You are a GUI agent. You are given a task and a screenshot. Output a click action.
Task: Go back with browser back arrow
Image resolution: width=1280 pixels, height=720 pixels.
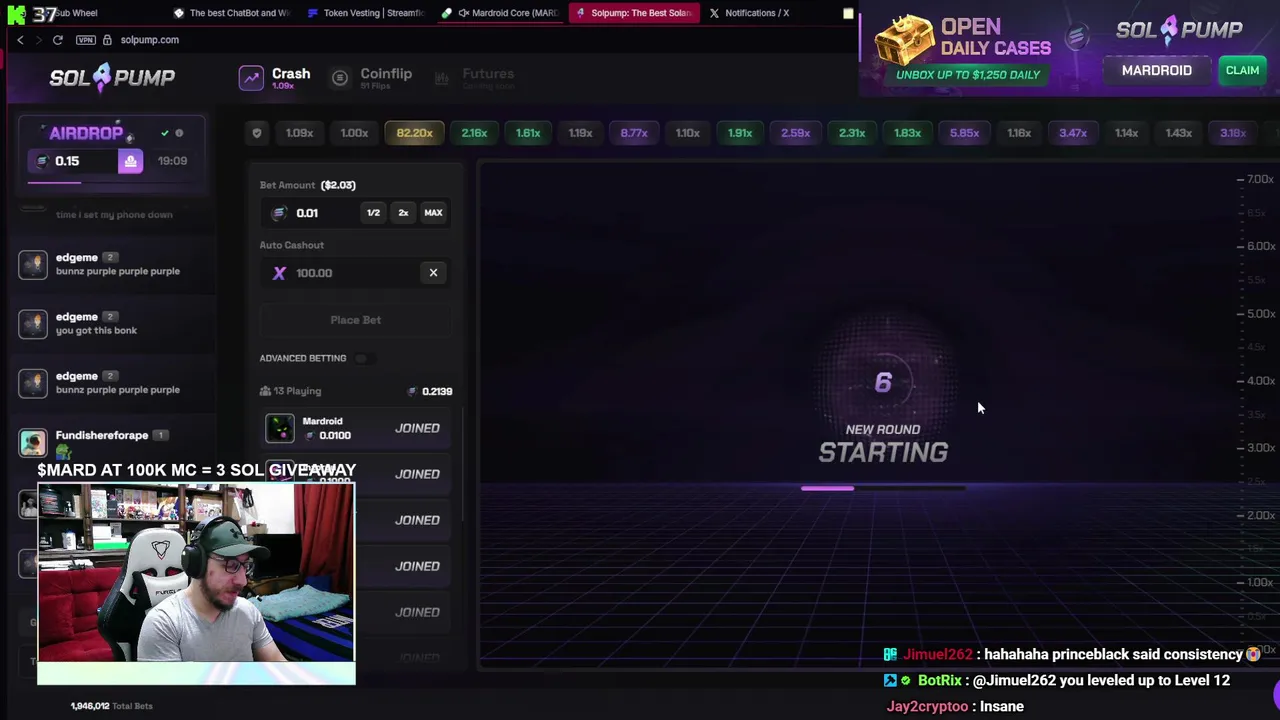(x=20, y=40)
